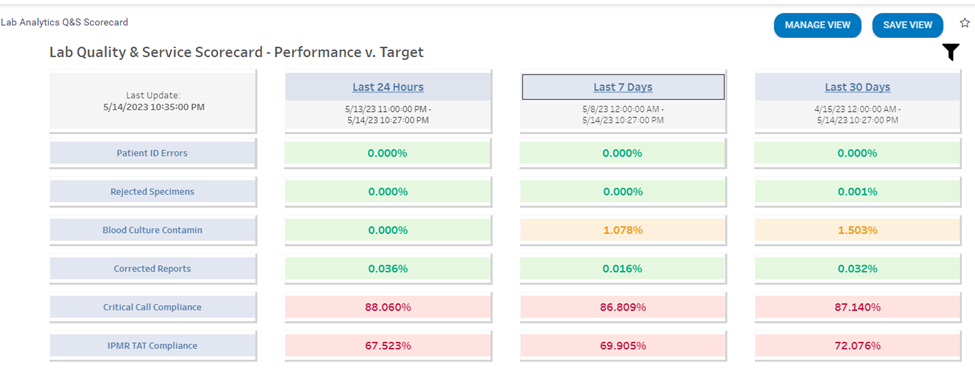Click the Rejected Specimens row label
This screenshot has width=975, height=368.
pos(152,191)
